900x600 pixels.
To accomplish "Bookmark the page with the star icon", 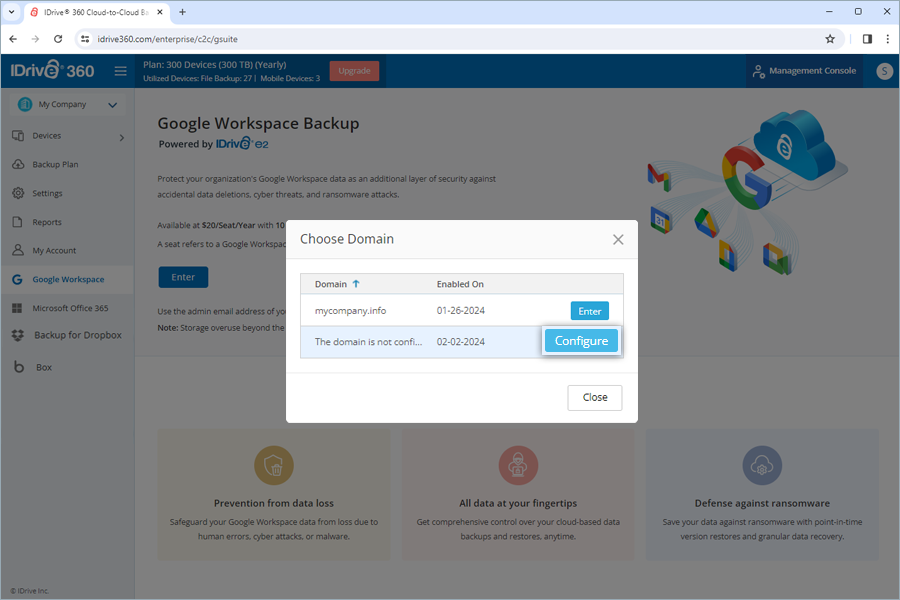I will coord(830,38).
